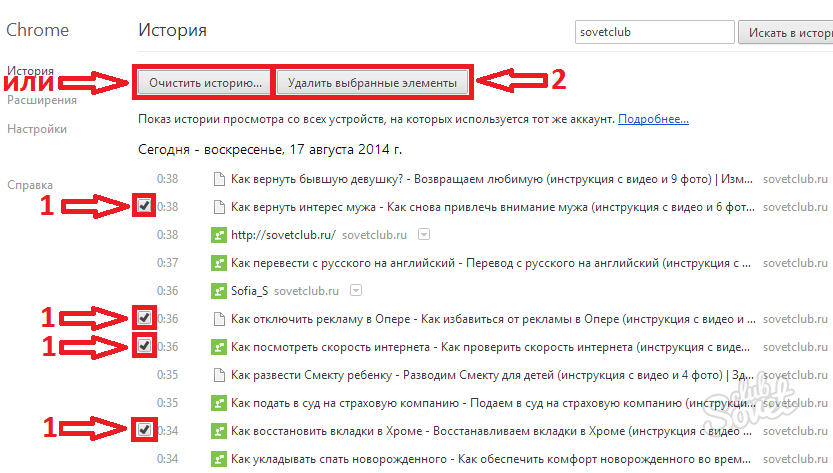Open 'Расширения' in the sidebar
Viewport: 833px width, 473px height.
42,100
